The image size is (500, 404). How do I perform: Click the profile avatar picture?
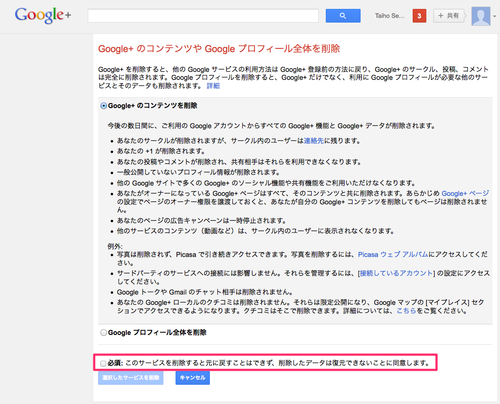[x=481, y=16]
